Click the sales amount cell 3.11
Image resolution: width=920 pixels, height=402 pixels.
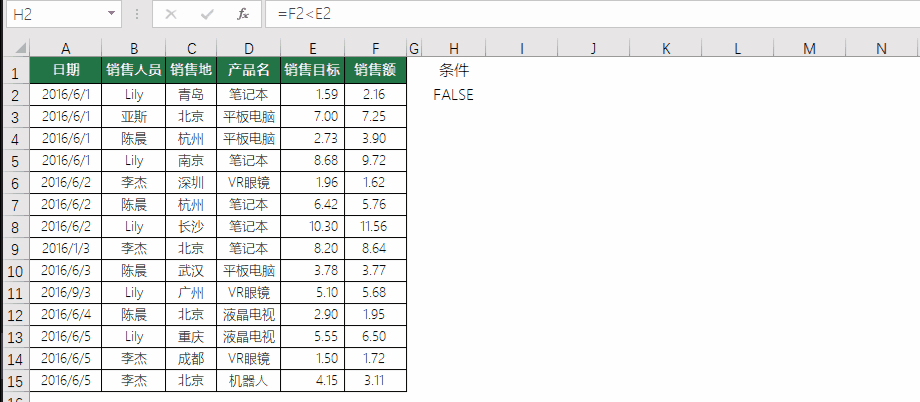click(376, 381)
